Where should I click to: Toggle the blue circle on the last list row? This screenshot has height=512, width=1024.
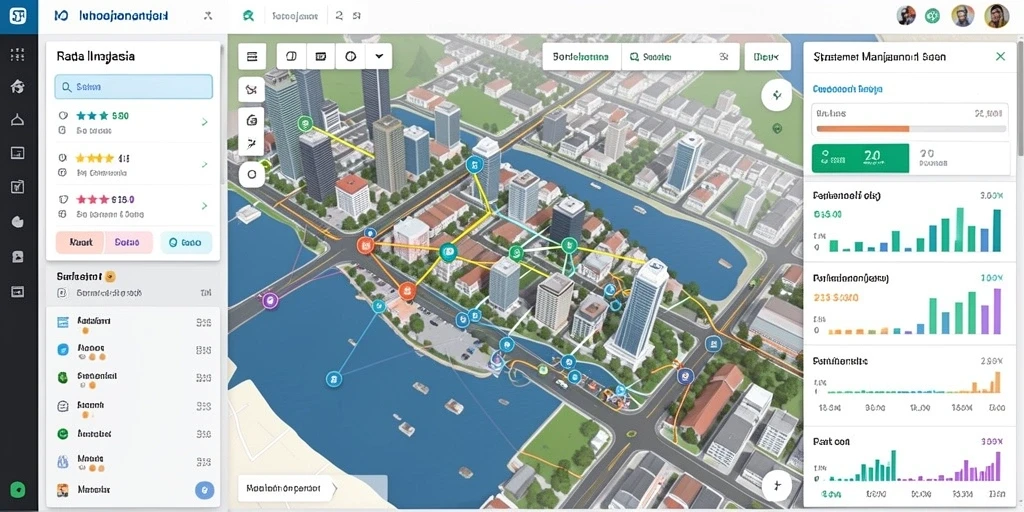pos(204,490)
